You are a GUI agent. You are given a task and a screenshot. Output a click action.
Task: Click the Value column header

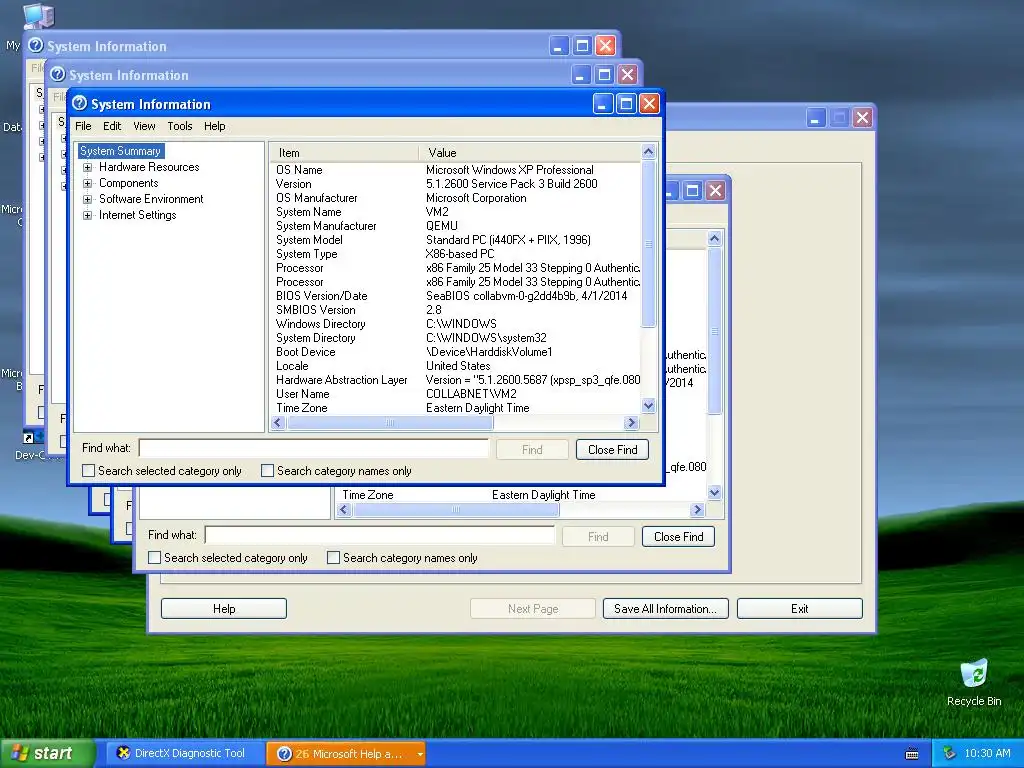[530, 153]
